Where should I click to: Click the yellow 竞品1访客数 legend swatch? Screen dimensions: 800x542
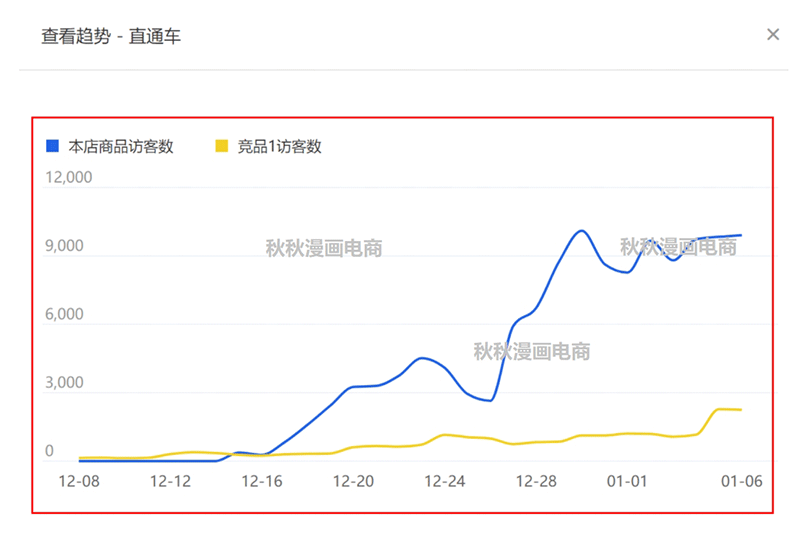pos(222,146)
